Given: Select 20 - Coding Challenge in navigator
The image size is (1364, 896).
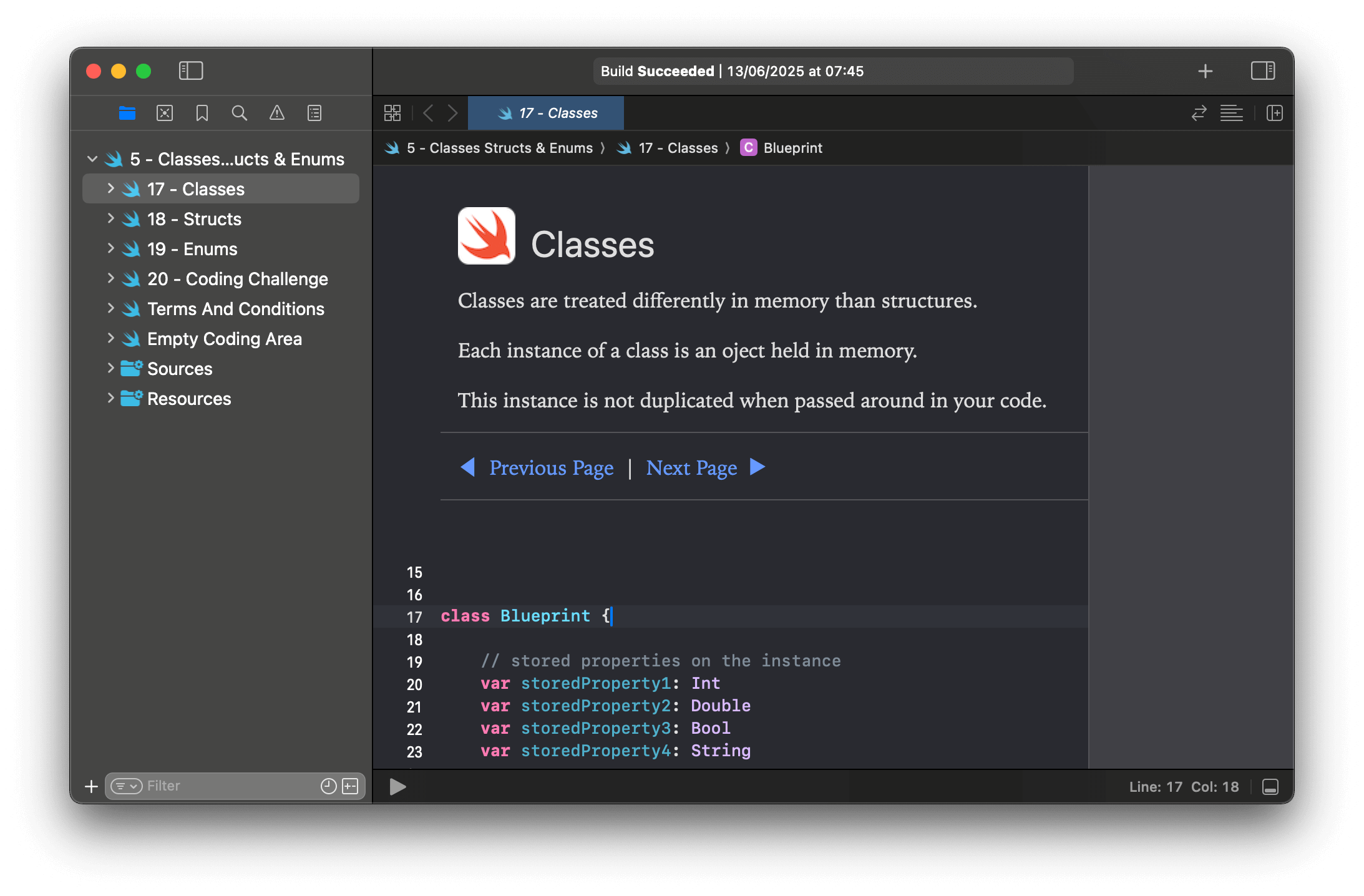Looking at the screenshot, I should click(x=237, y=279).
